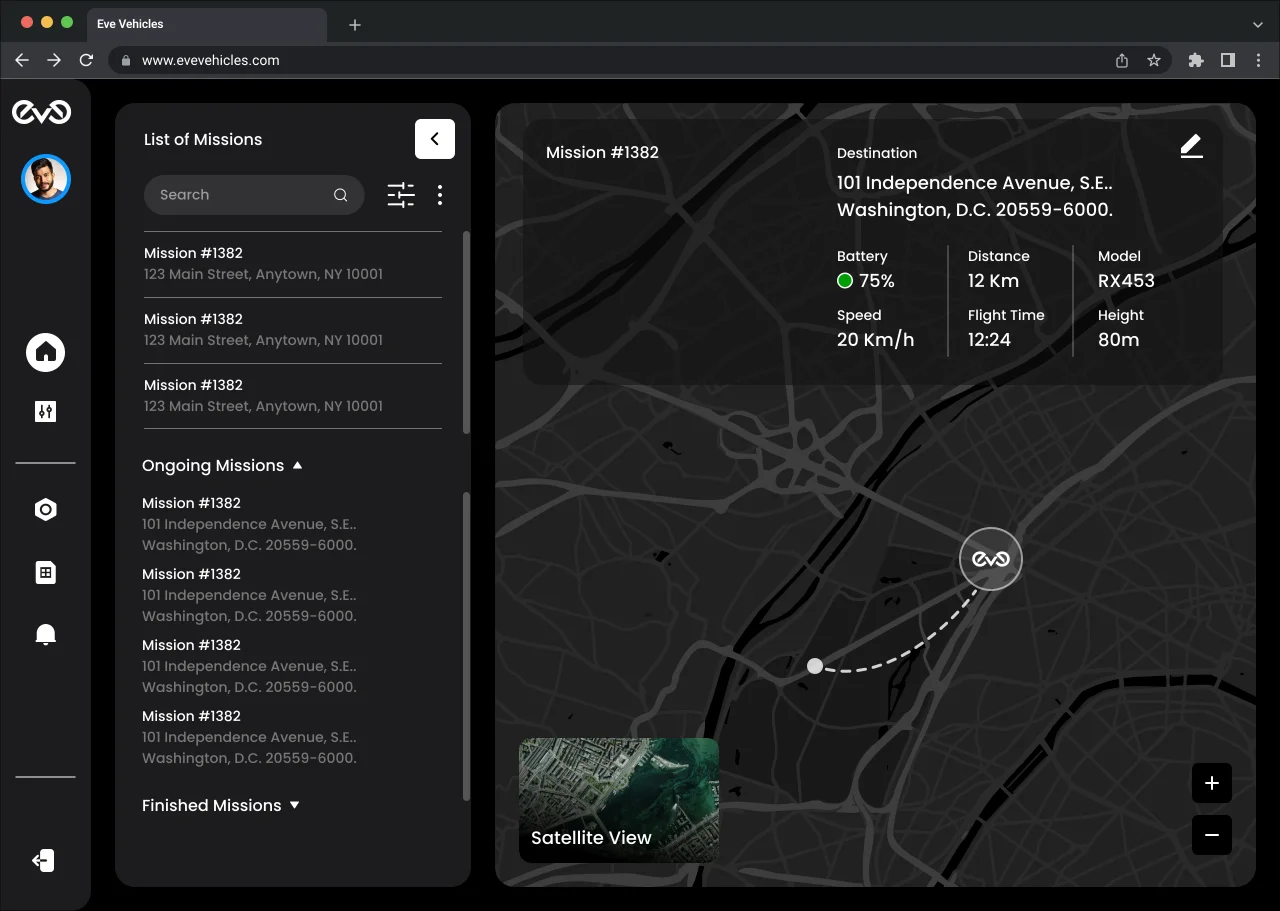
Task: Click the lock site info icon
Action: (x=126, y=61)
